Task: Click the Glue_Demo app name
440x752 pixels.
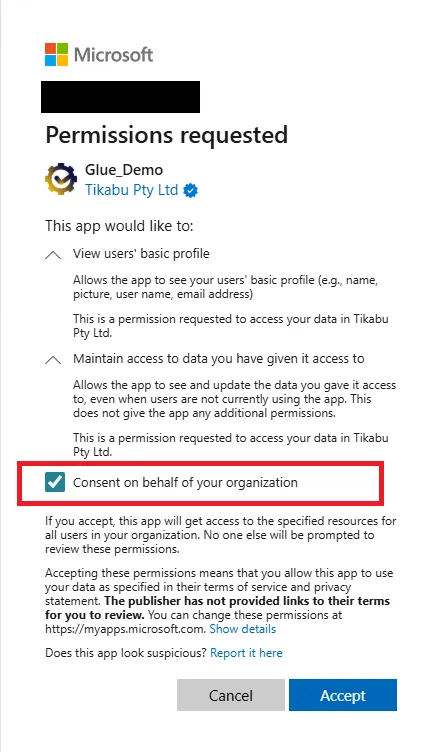Action: pyautogui.click(x=124, y=170)
